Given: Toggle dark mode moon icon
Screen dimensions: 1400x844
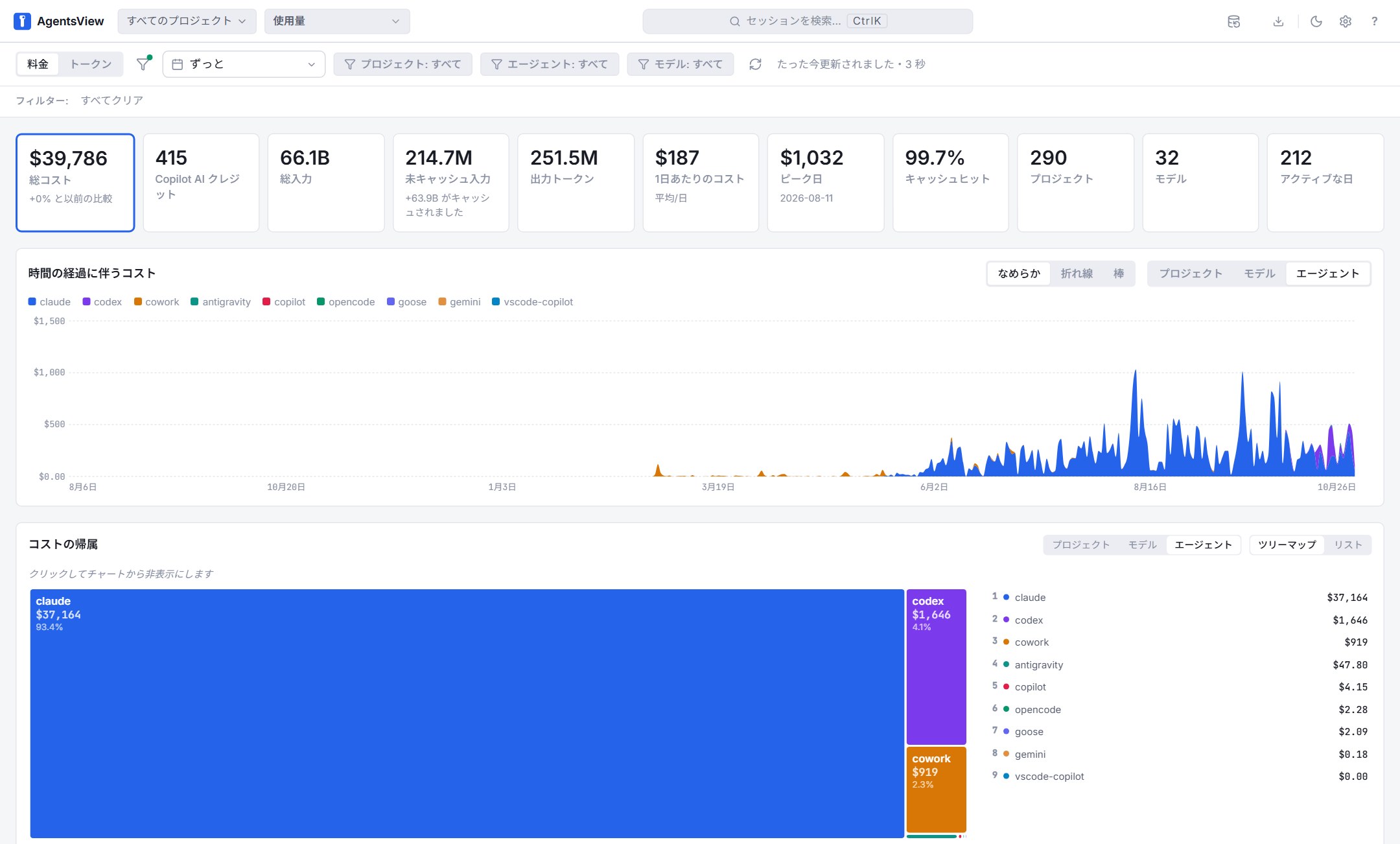Looking at the screenshot, I should 1316,21.
